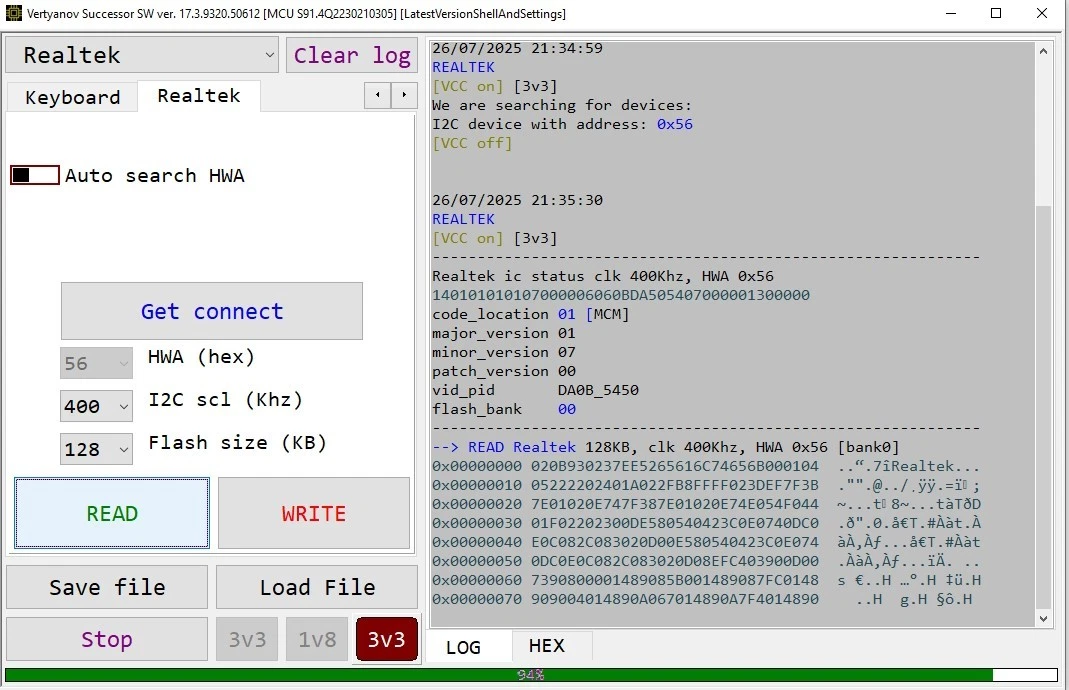Switch to the Keyboard tab
This screenshot has width=1069, height=690.
point(72,97)
